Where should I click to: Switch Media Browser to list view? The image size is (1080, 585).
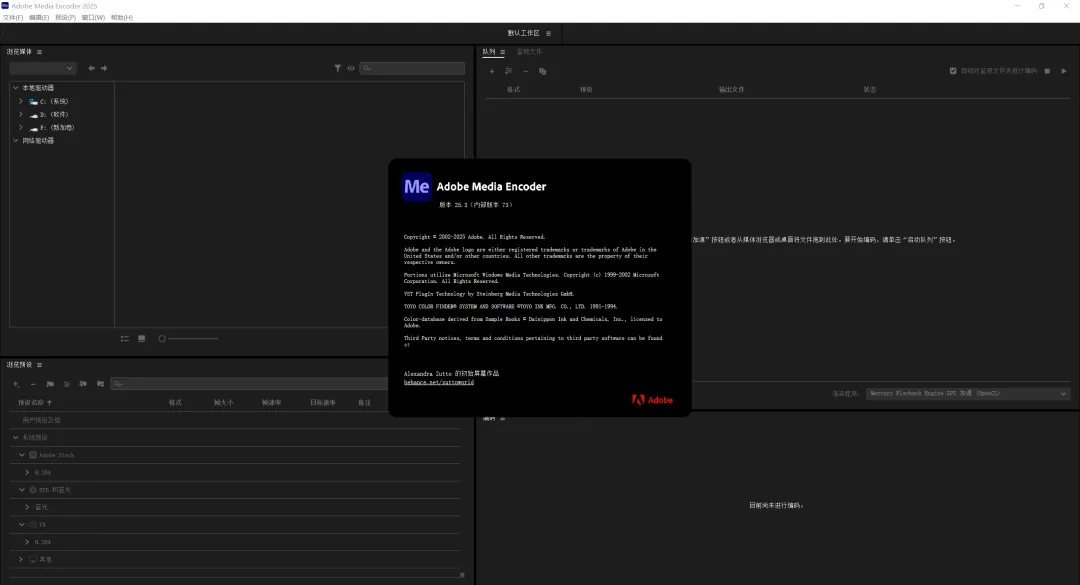tap(125, 338)
